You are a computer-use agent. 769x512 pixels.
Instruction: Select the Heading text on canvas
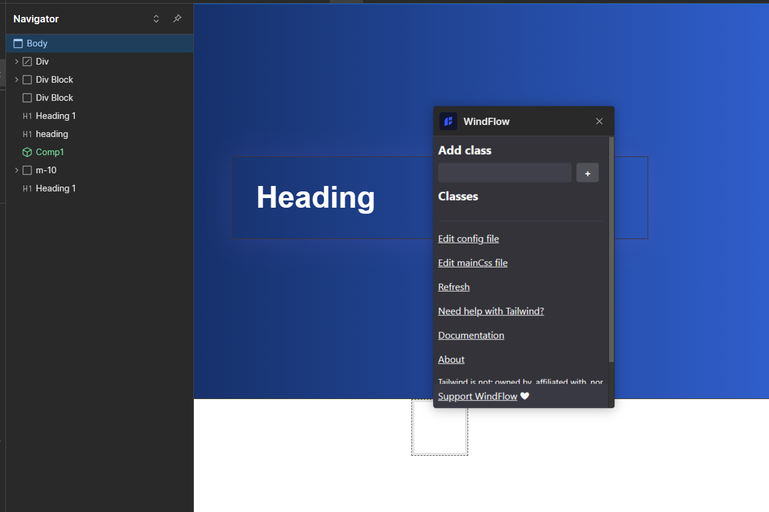(x=316, y=198)
